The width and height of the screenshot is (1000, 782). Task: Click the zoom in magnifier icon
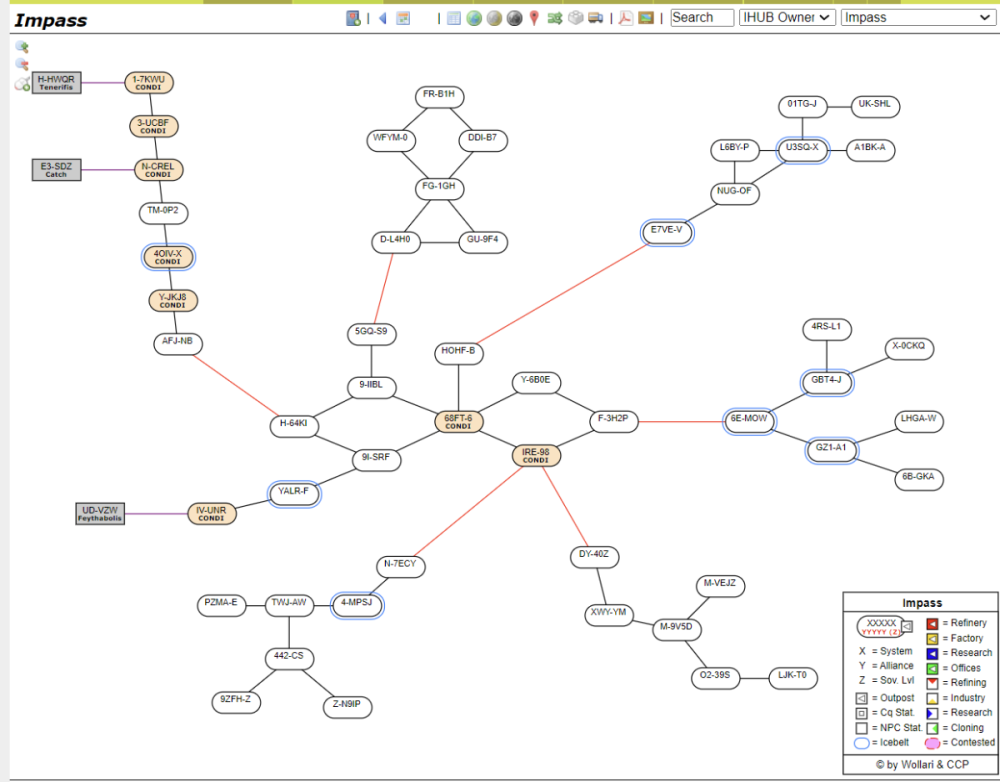pos(22,47)
